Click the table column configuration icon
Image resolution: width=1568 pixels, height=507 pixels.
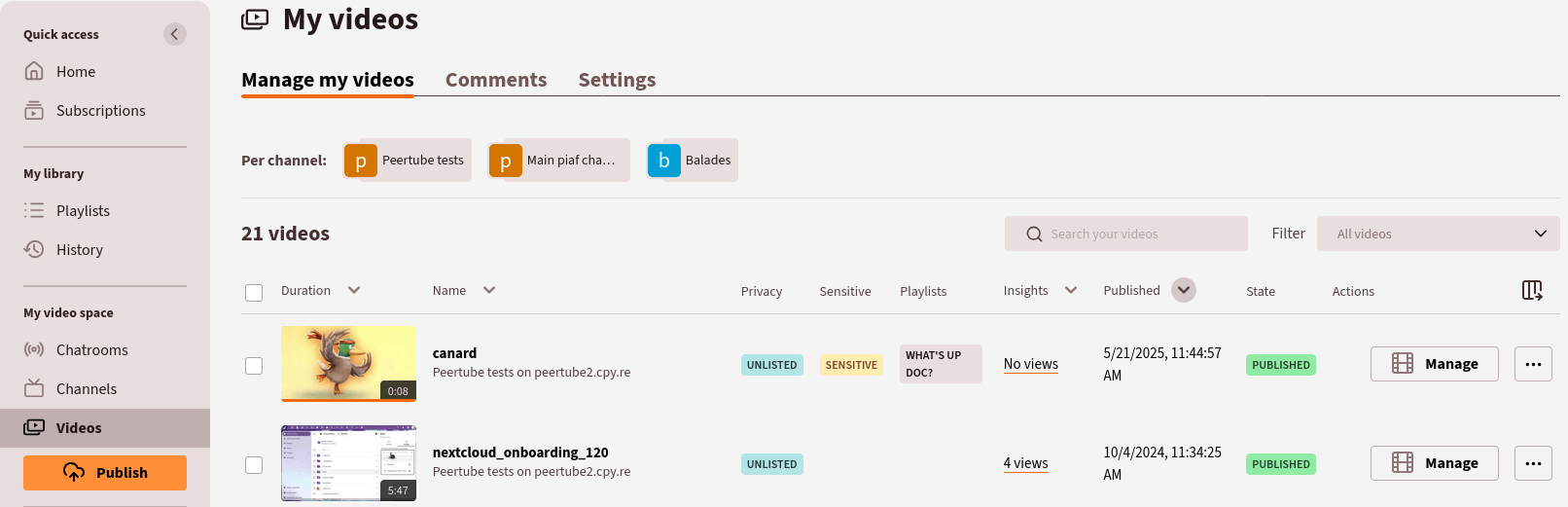point(1532,290)
